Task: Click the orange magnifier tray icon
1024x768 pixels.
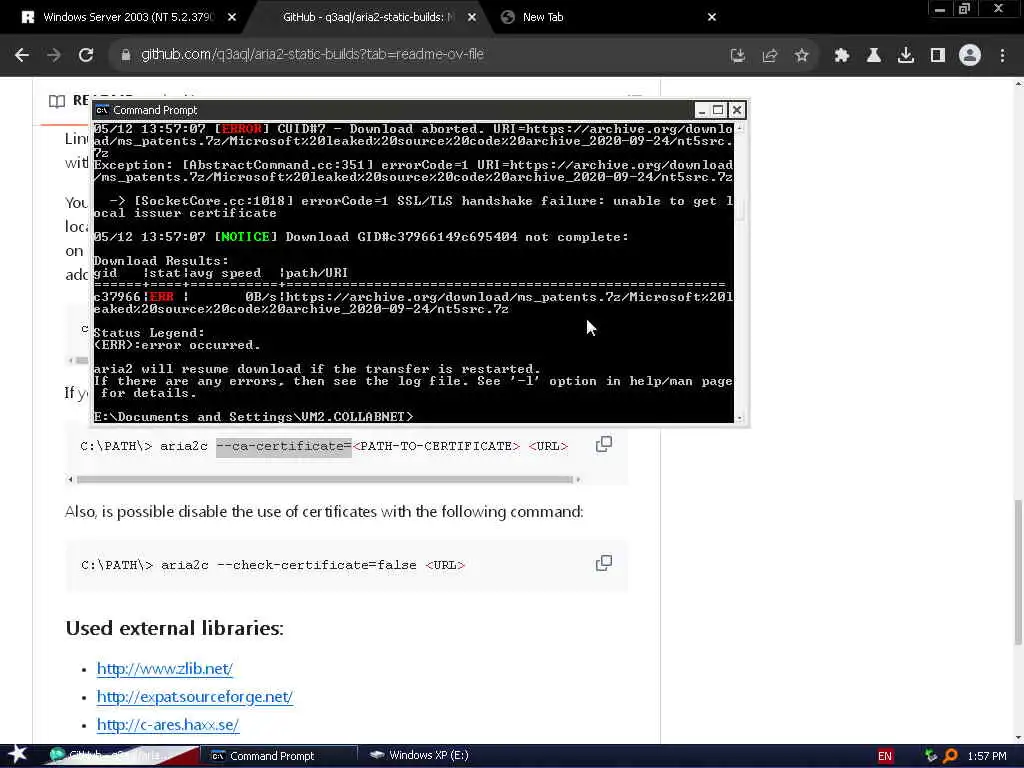Action: pyautogui.click(x=950, y=756)
